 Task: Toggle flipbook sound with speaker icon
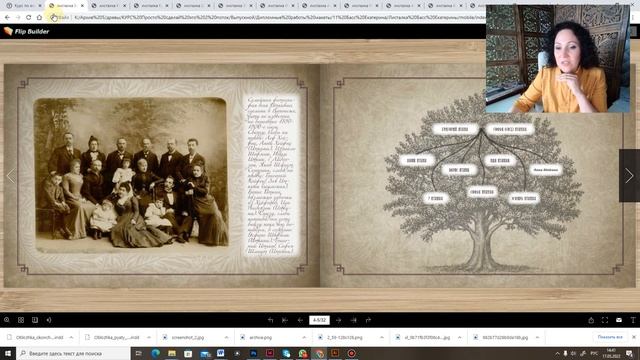(49, 320)
